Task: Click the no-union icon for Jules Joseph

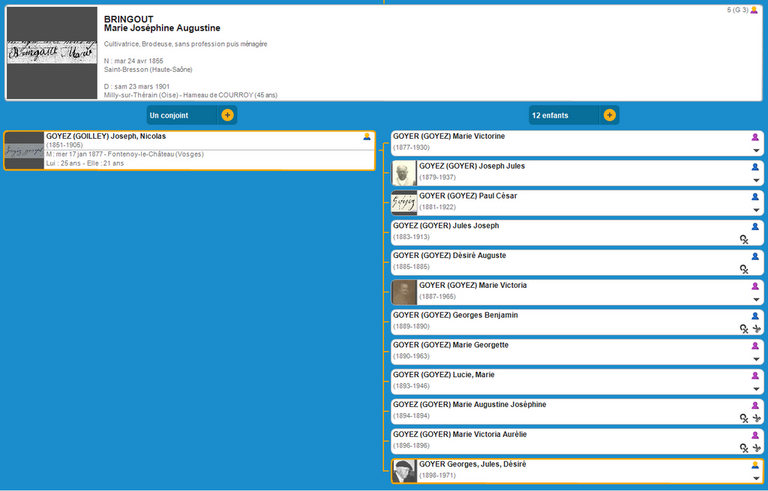Action: pos(744,239)
